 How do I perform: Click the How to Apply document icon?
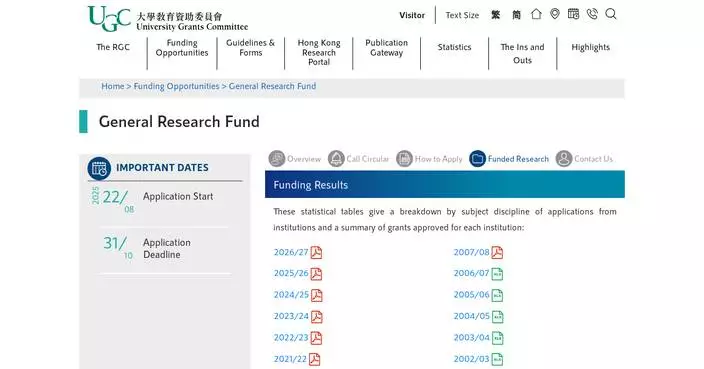[x=405, y=158]
